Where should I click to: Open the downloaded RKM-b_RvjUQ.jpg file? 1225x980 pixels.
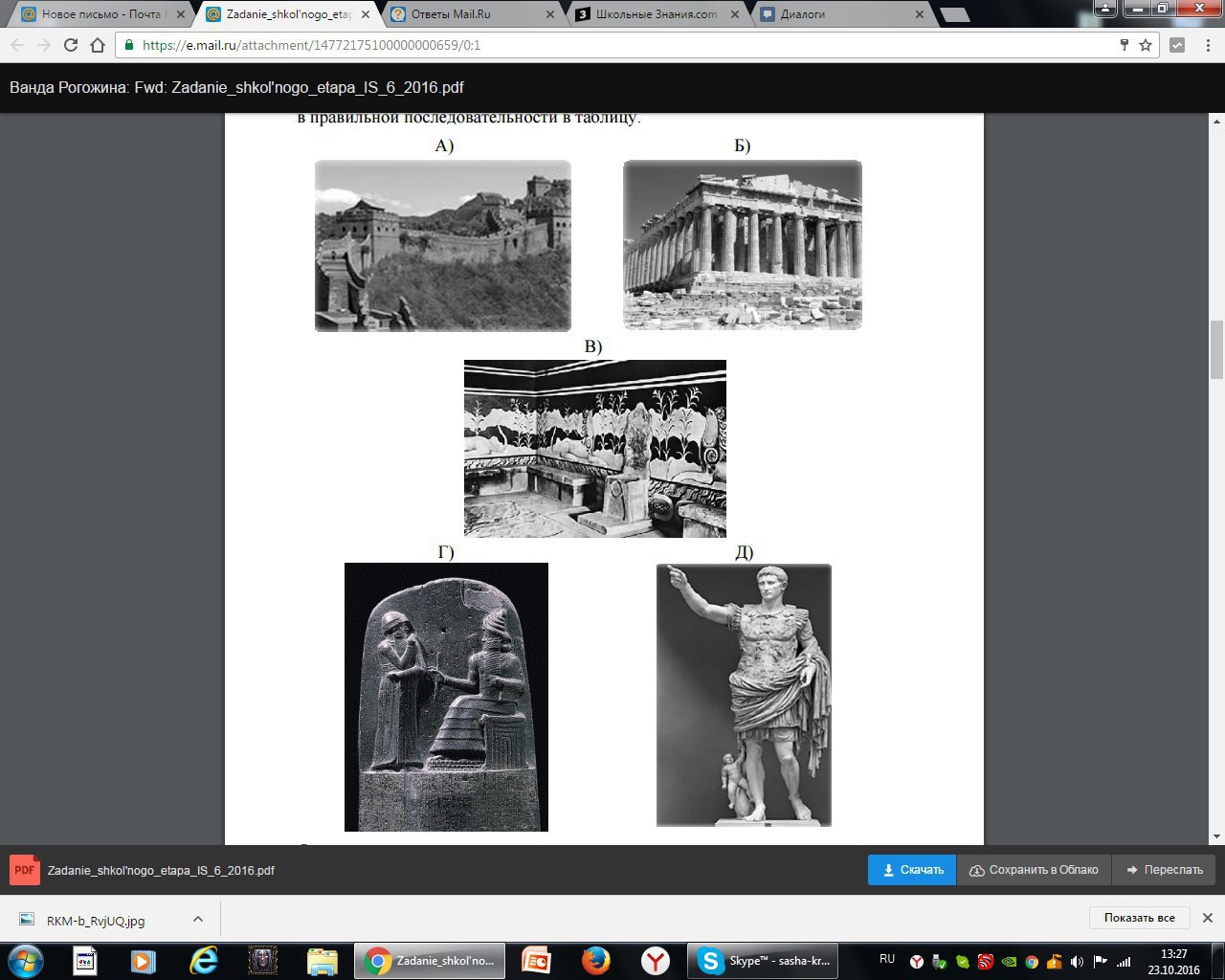[96, 921]
